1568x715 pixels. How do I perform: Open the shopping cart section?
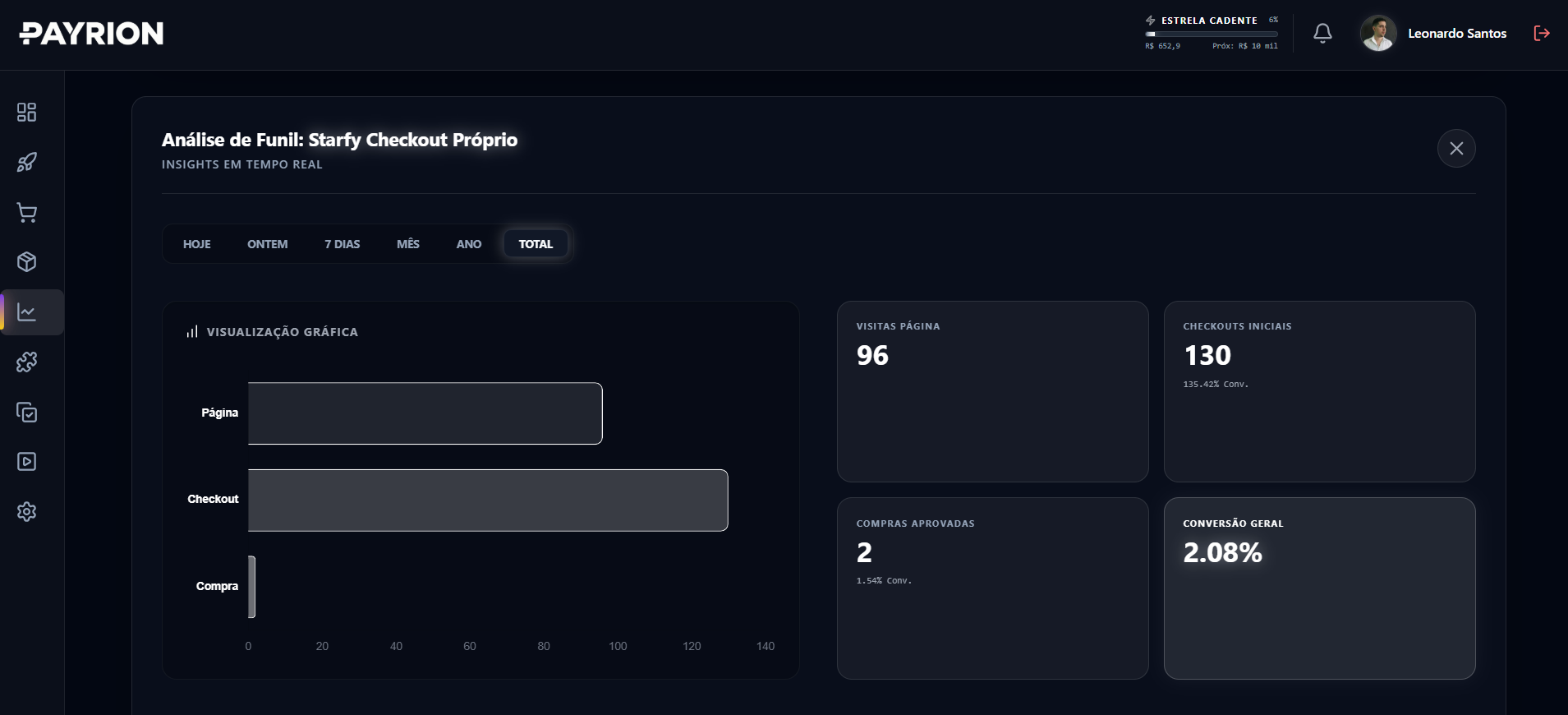coord(26,212)
